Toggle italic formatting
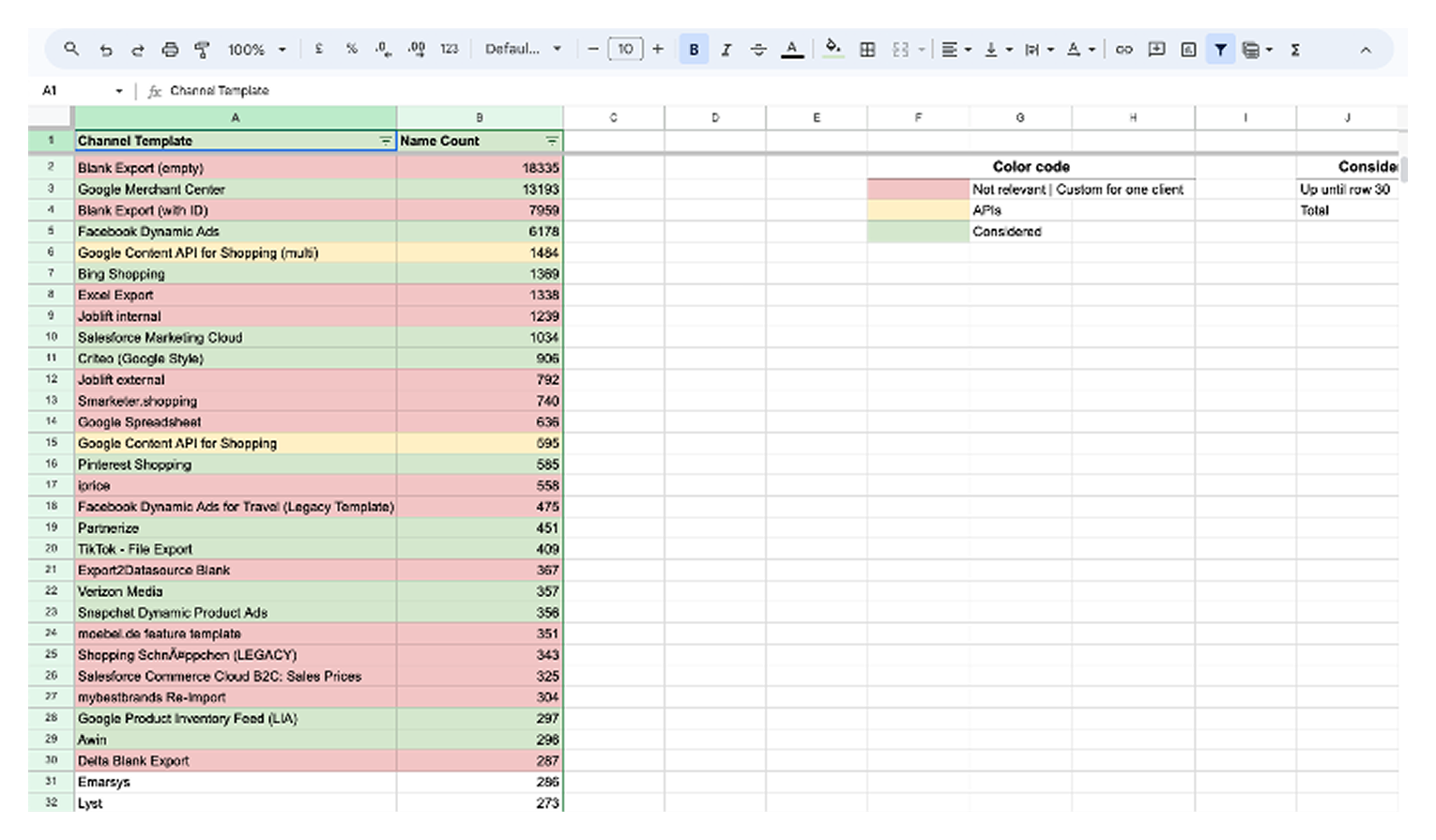Screen dimensions: 1436x840 click(726, 50)
